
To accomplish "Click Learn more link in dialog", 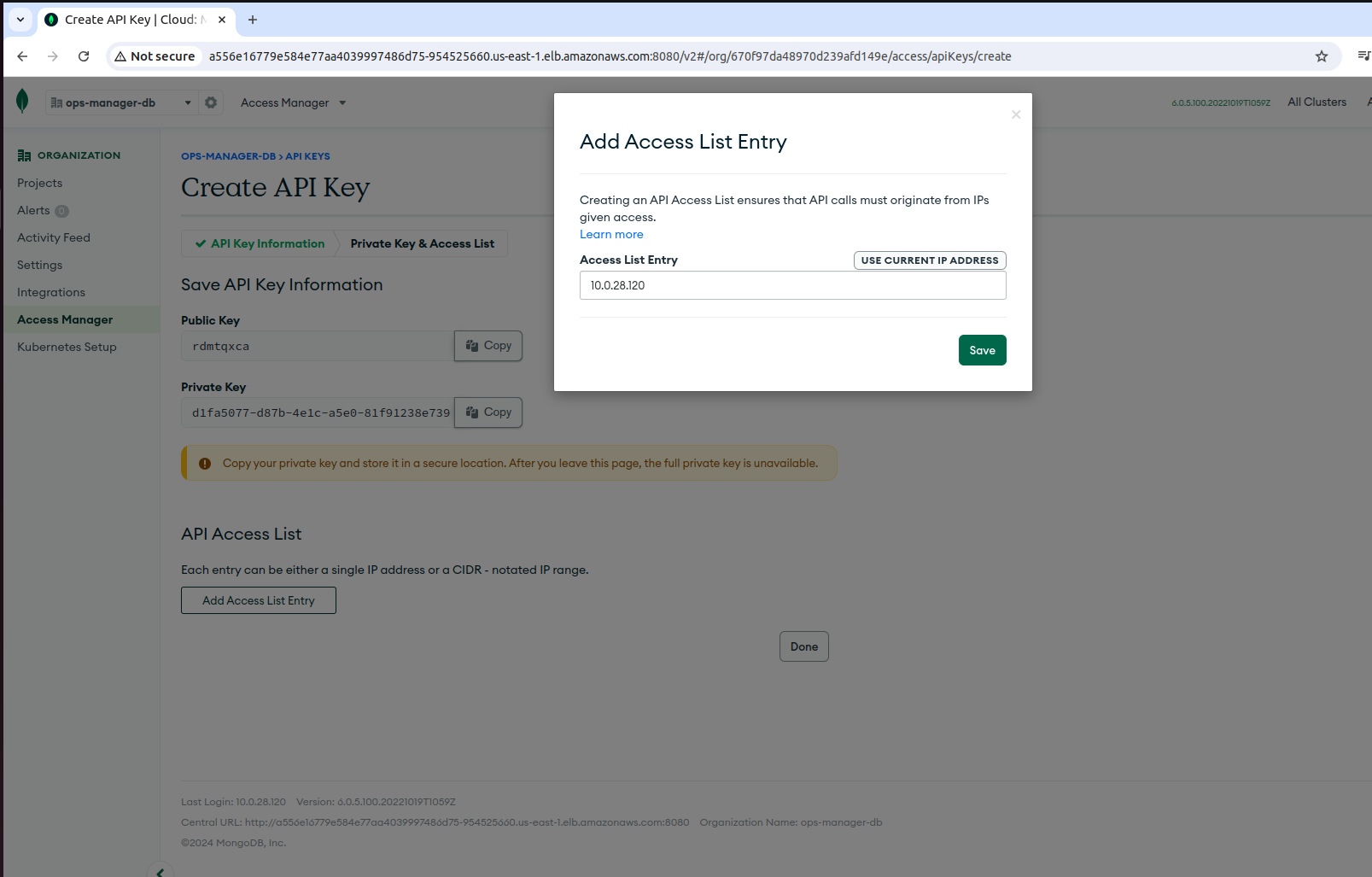I will click(x=611, y=234).
